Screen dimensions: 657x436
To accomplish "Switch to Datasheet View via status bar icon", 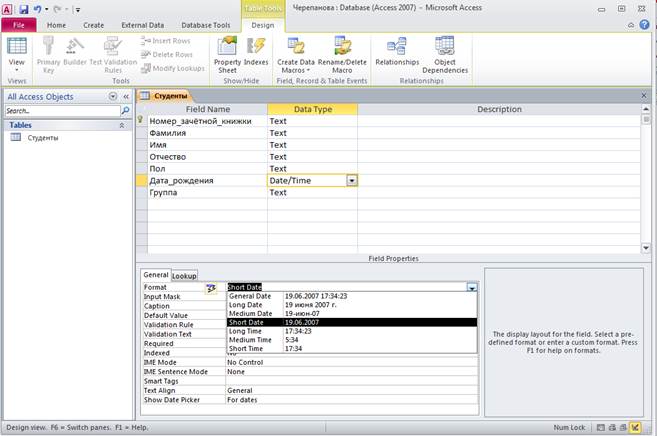I will pyautogui.click(x=600, y=427).
